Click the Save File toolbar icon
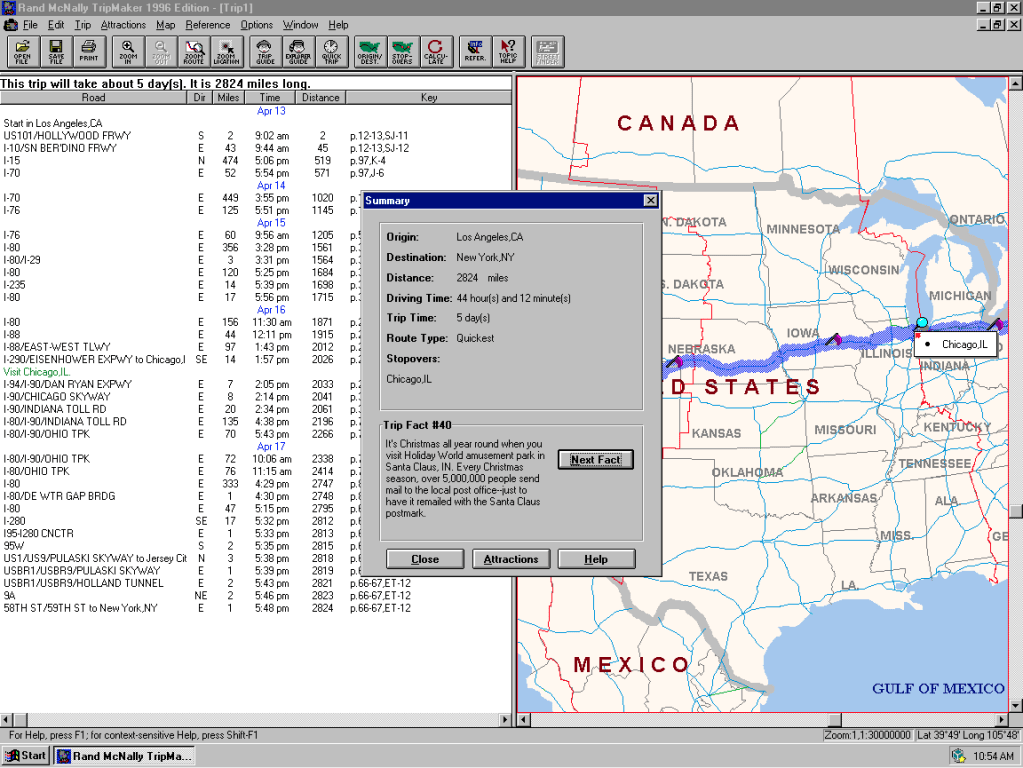The image size is (1023, 768). point(56,50)
